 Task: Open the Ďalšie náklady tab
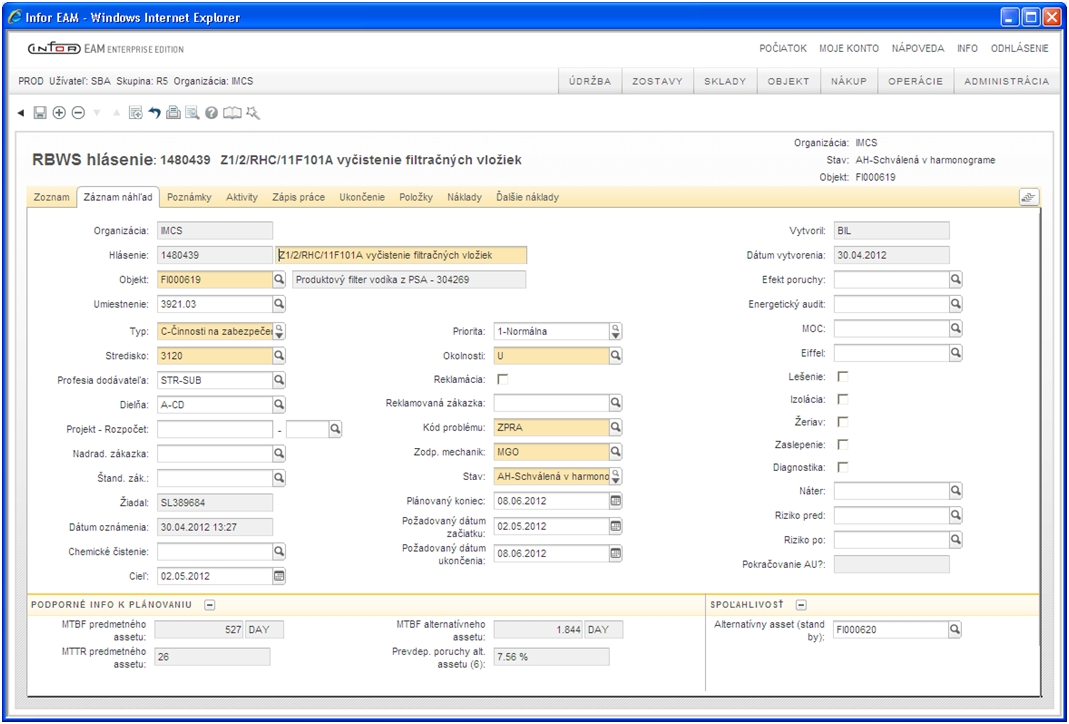click(x=528, y=198)
